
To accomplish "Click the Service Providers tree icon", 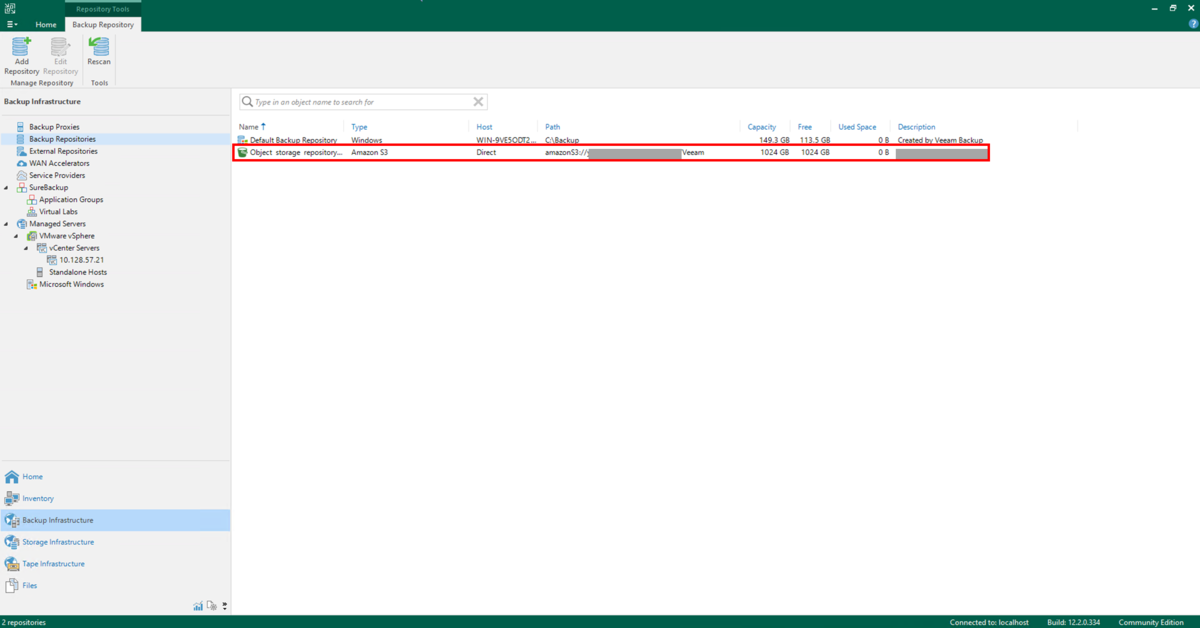I will click(21, 175).
